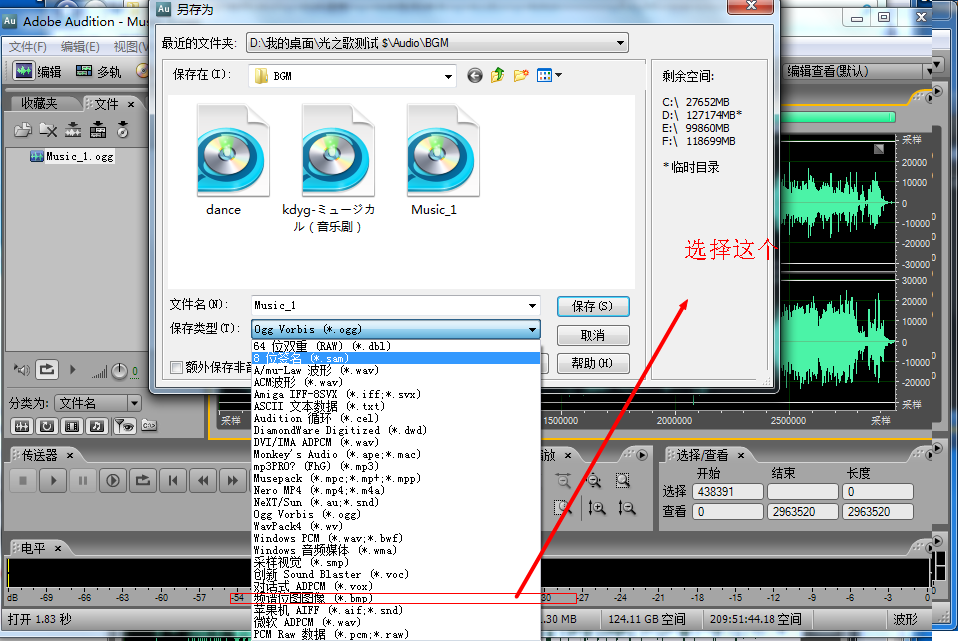Screen dimensions: 958x641
Task: Click the Pause button in transport panel
Action: [83, 480]
